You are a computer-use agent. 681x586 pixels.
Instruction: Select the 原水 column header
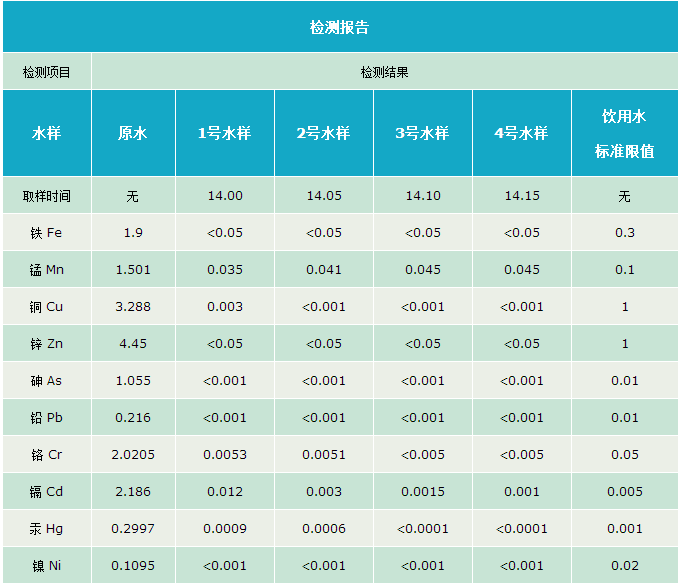[133, 133]
